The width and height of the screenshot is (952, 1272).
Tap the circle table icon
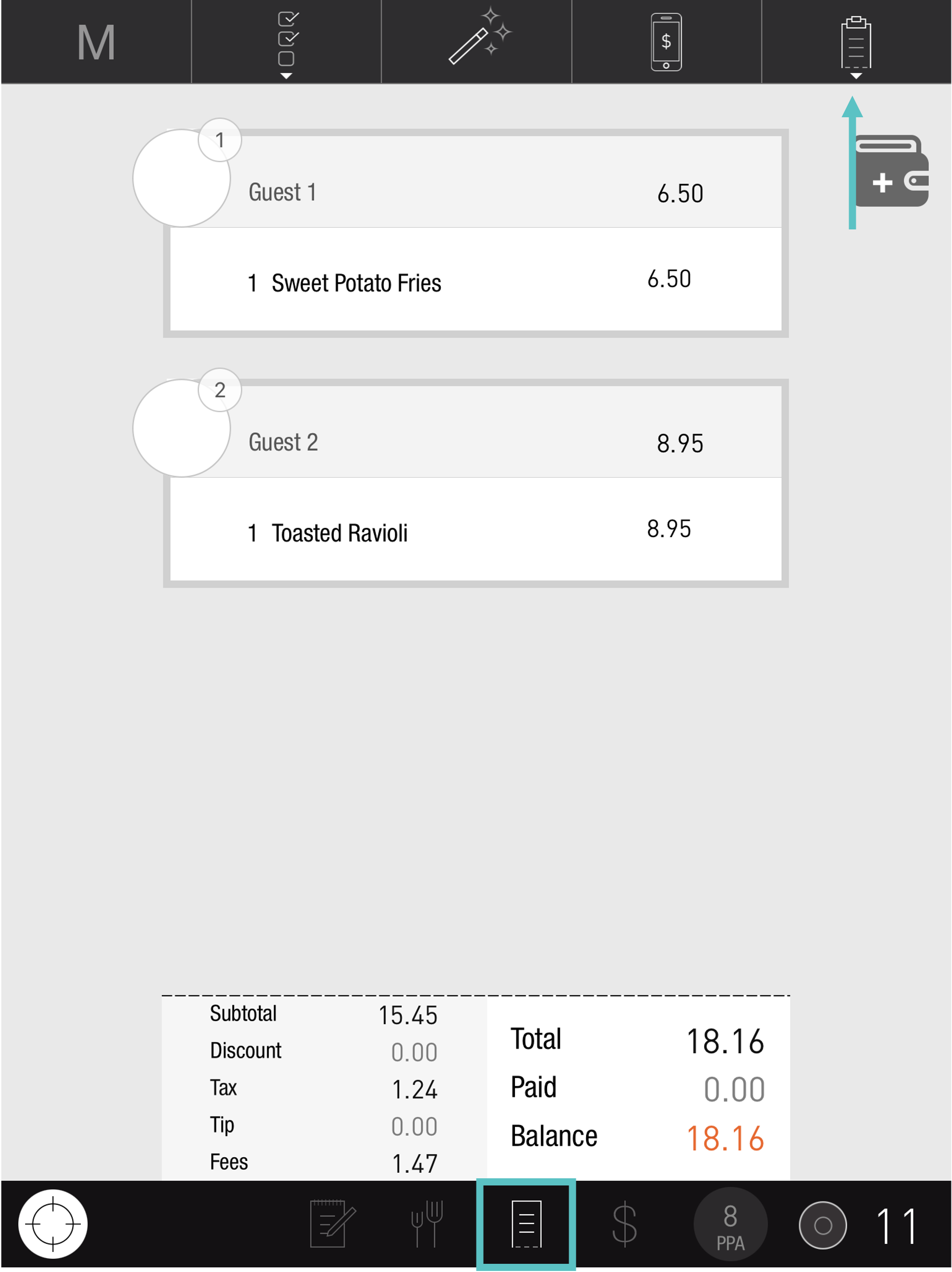(823, 1225)
